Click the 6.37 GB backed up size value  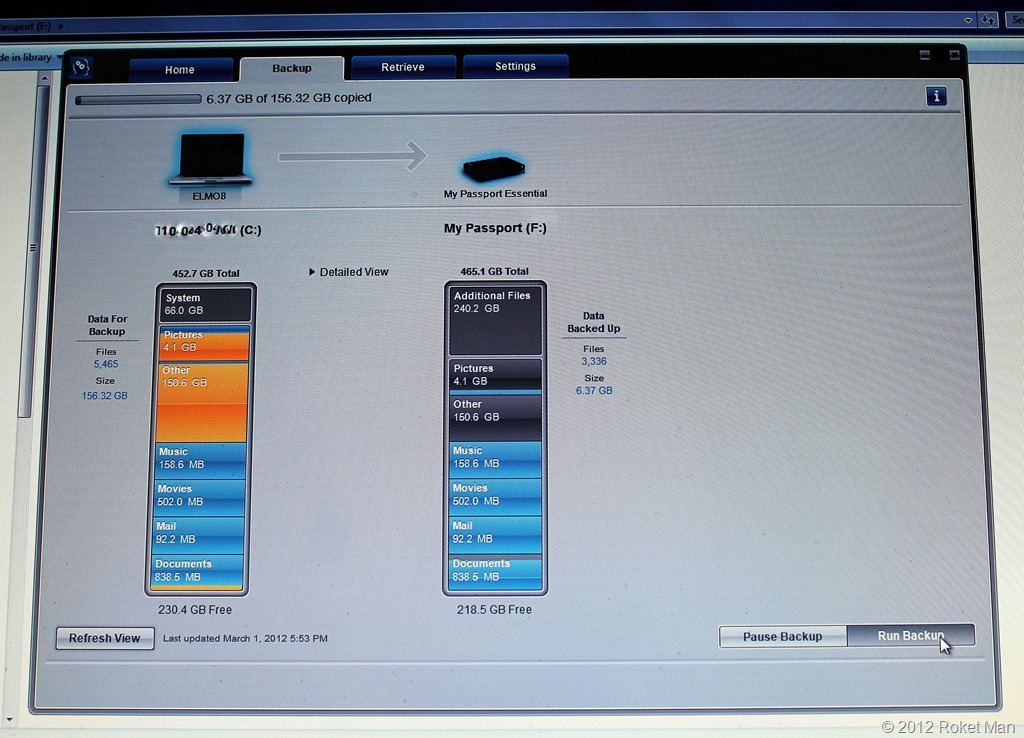pyautogui.click(x=594, y=391)
